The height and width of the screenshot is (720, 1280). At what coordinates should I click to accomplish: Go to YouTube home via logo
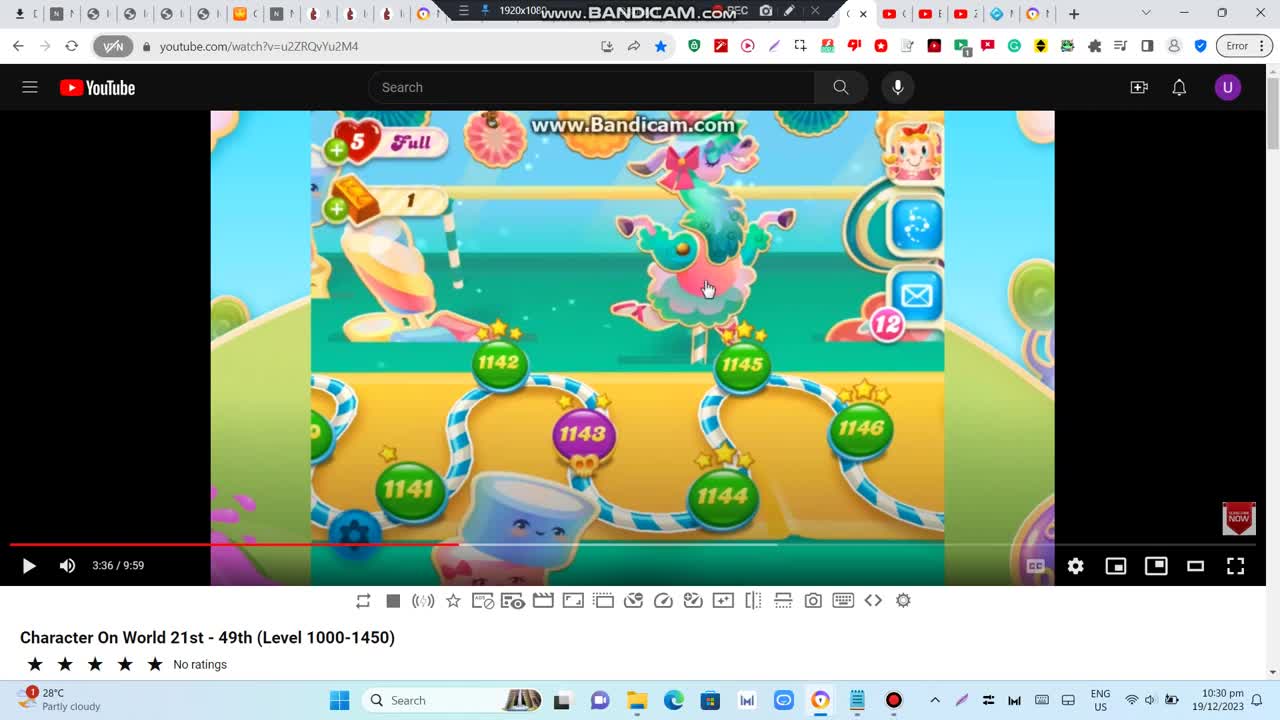97,88
